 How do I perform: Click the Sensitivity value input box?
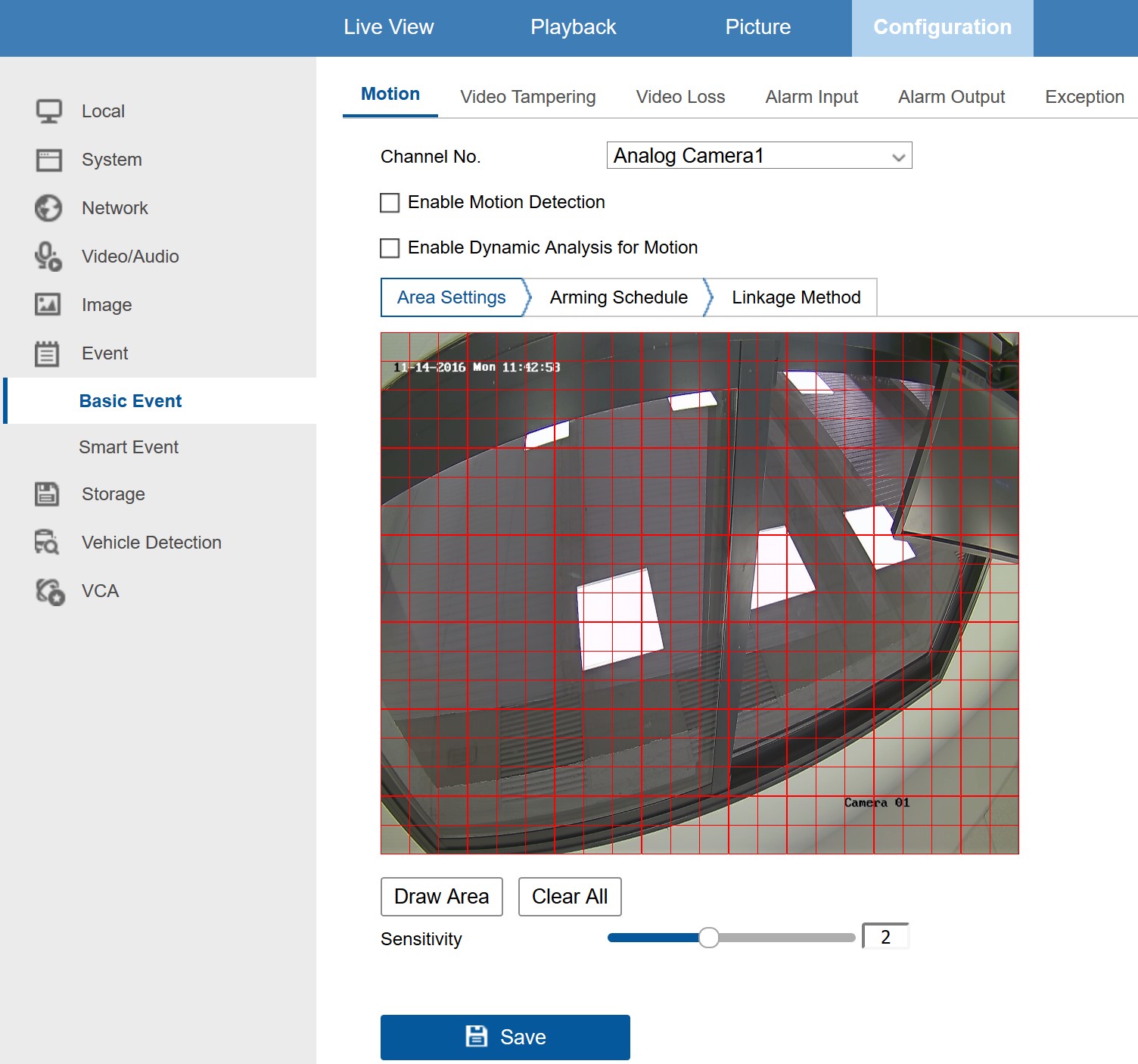click(x=885, y=937)
